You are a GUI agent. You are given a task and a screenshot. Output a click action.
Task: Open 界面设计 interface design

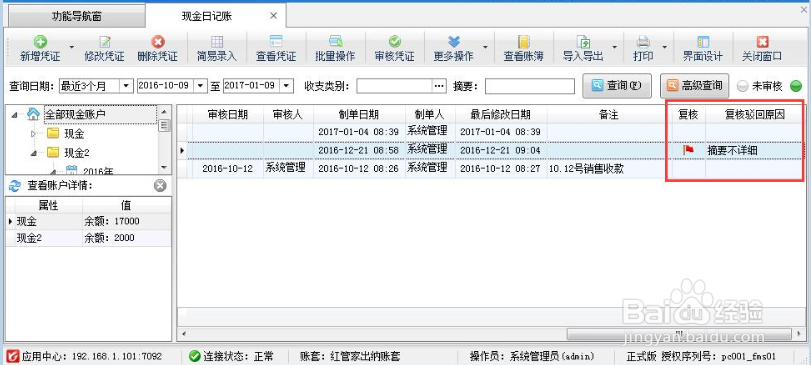(x=702, y=48)
